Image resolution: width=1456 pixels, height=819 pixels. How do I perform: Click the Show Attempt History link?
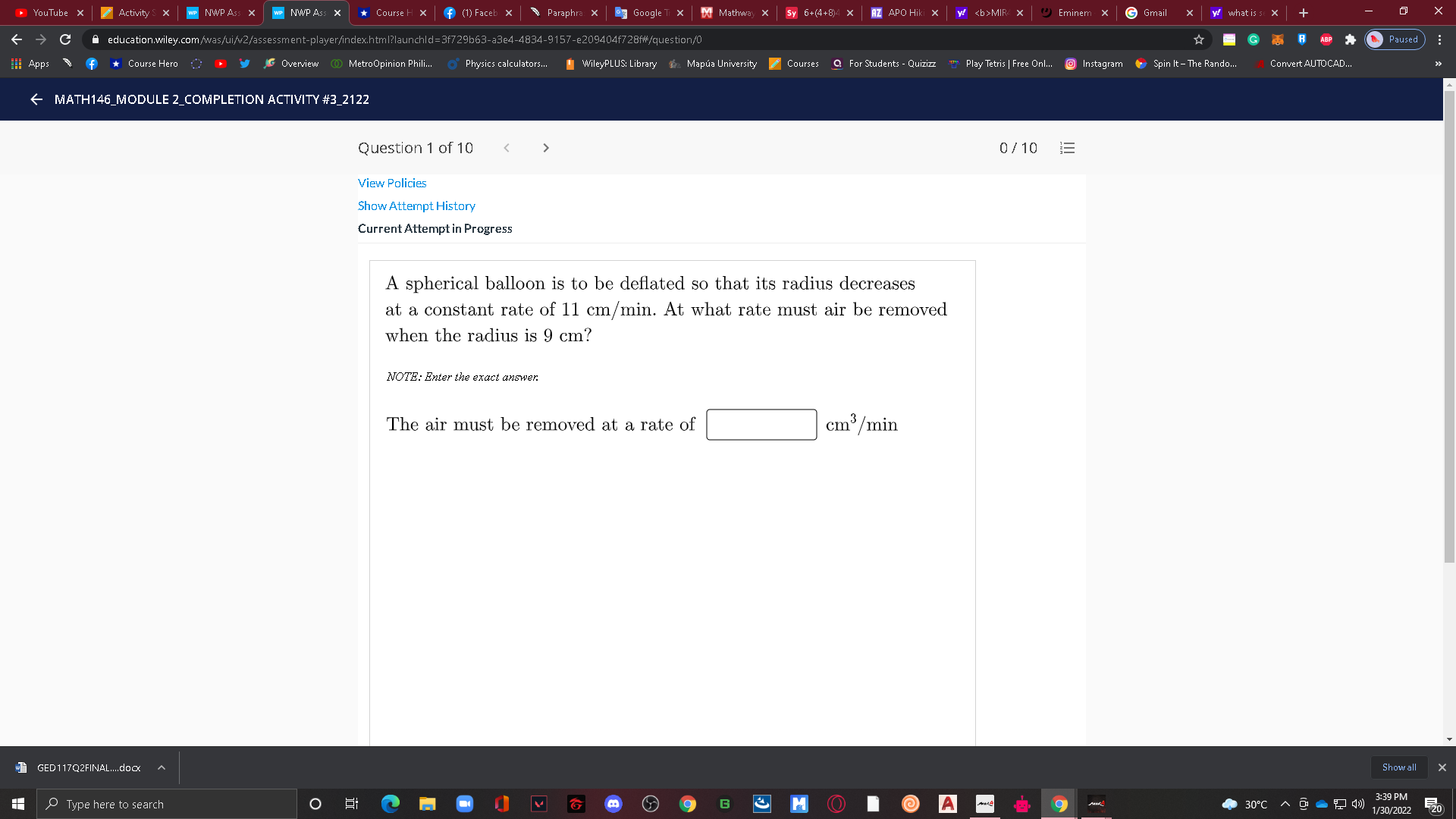coord(416,206)
